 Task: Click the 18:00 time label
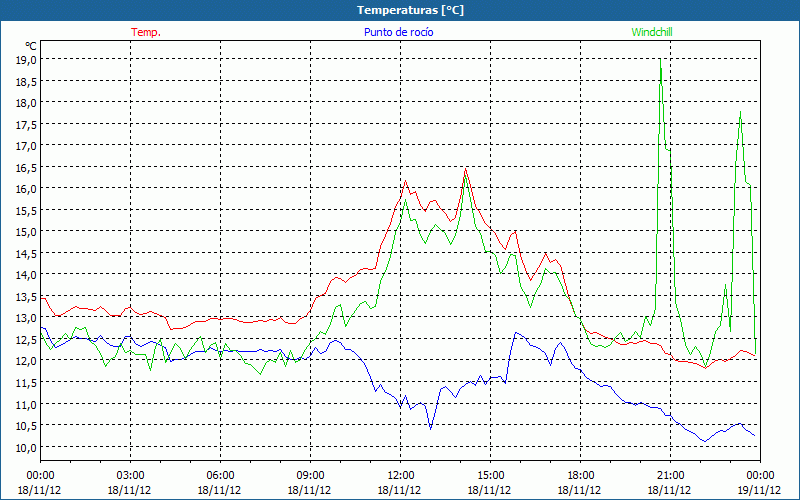point(580,476)
